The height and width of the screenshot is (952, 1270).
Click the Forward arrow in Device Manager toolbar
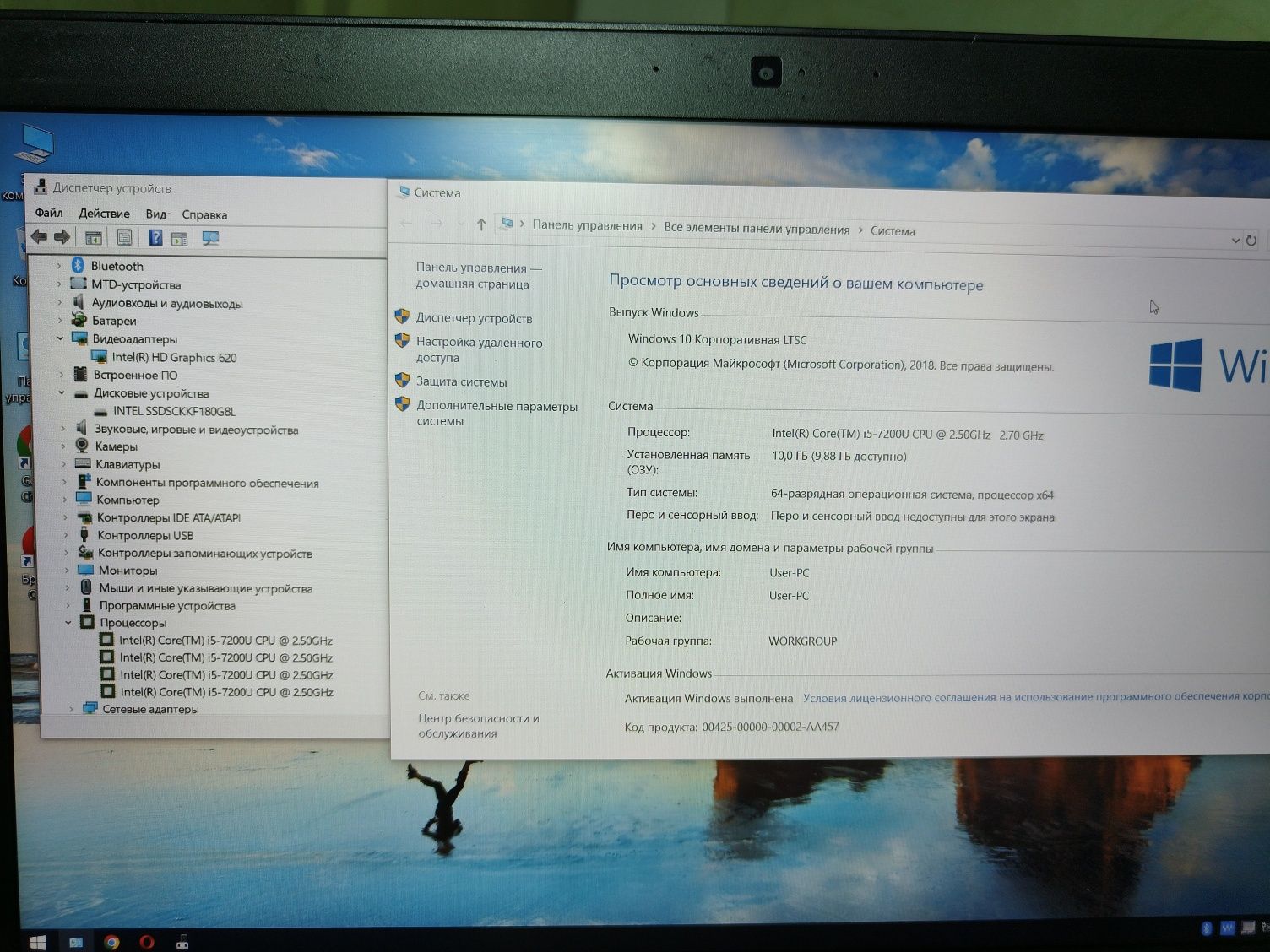pos(62,237)
